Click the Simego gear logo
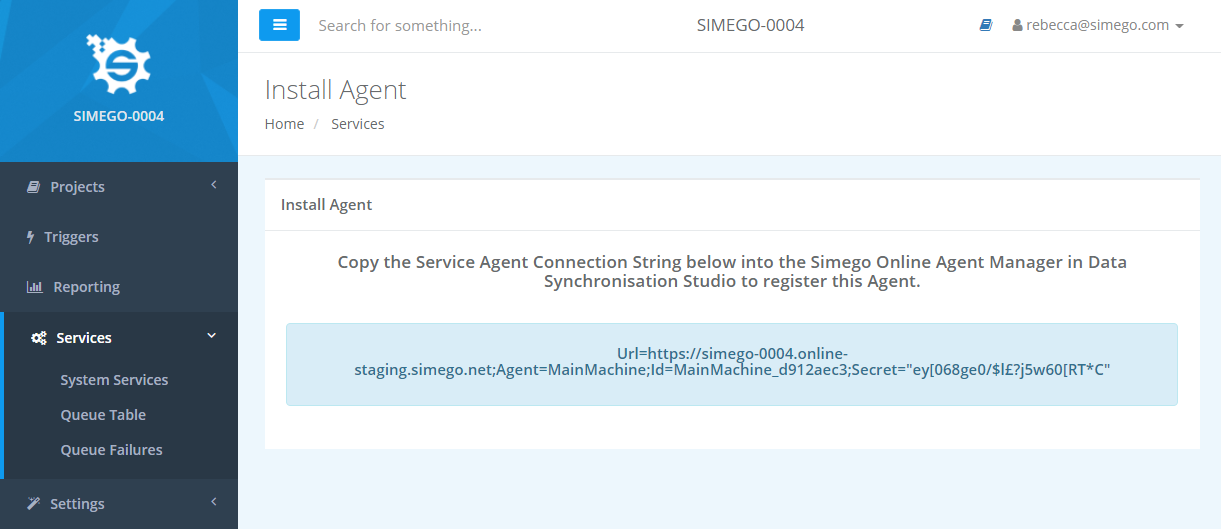 pos(118,65)
